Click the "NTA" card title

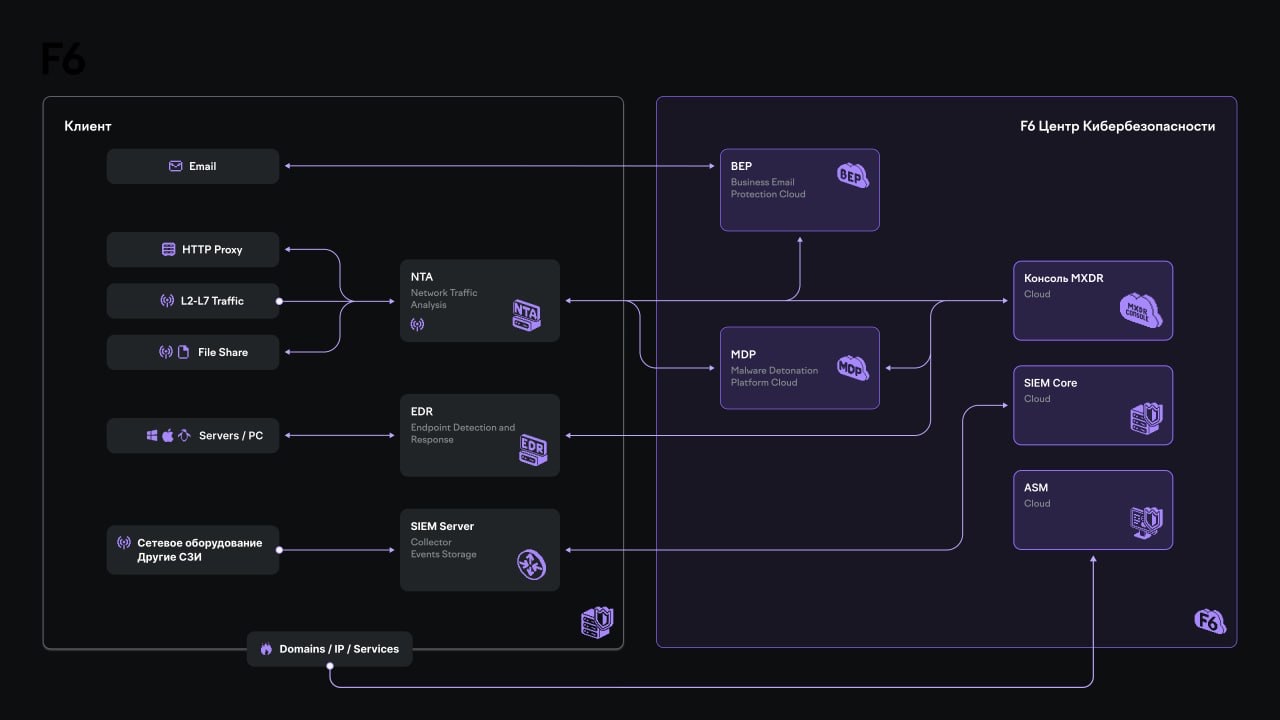coord(422,276)
